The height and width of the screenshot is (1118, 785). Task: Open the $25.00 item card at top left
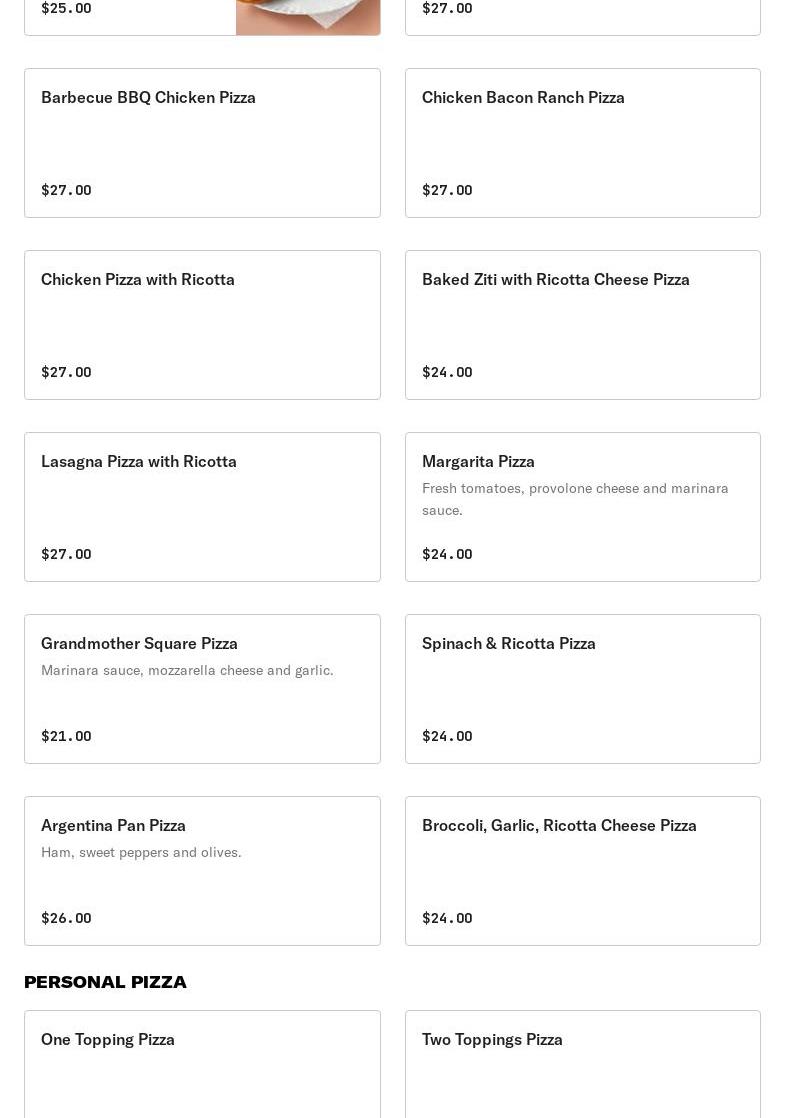[x=130, y=15]
